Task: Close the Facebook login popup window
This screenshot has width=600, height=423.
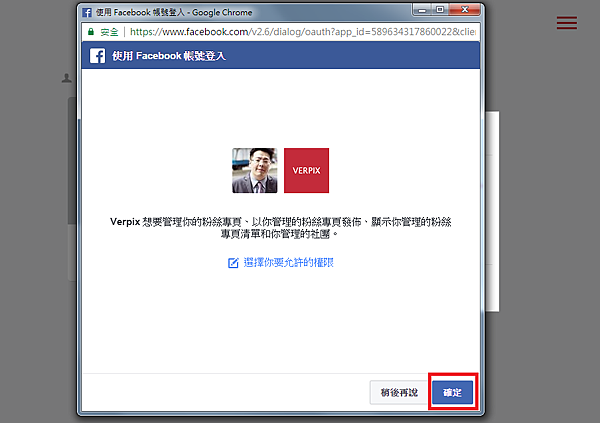Action: (x=465, y=10)
